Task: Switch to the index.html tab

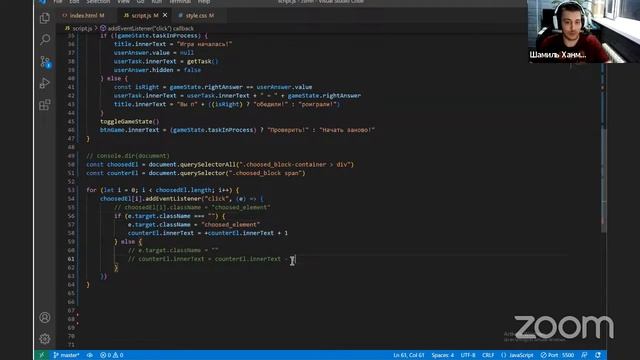Action: tap(83, 16)
